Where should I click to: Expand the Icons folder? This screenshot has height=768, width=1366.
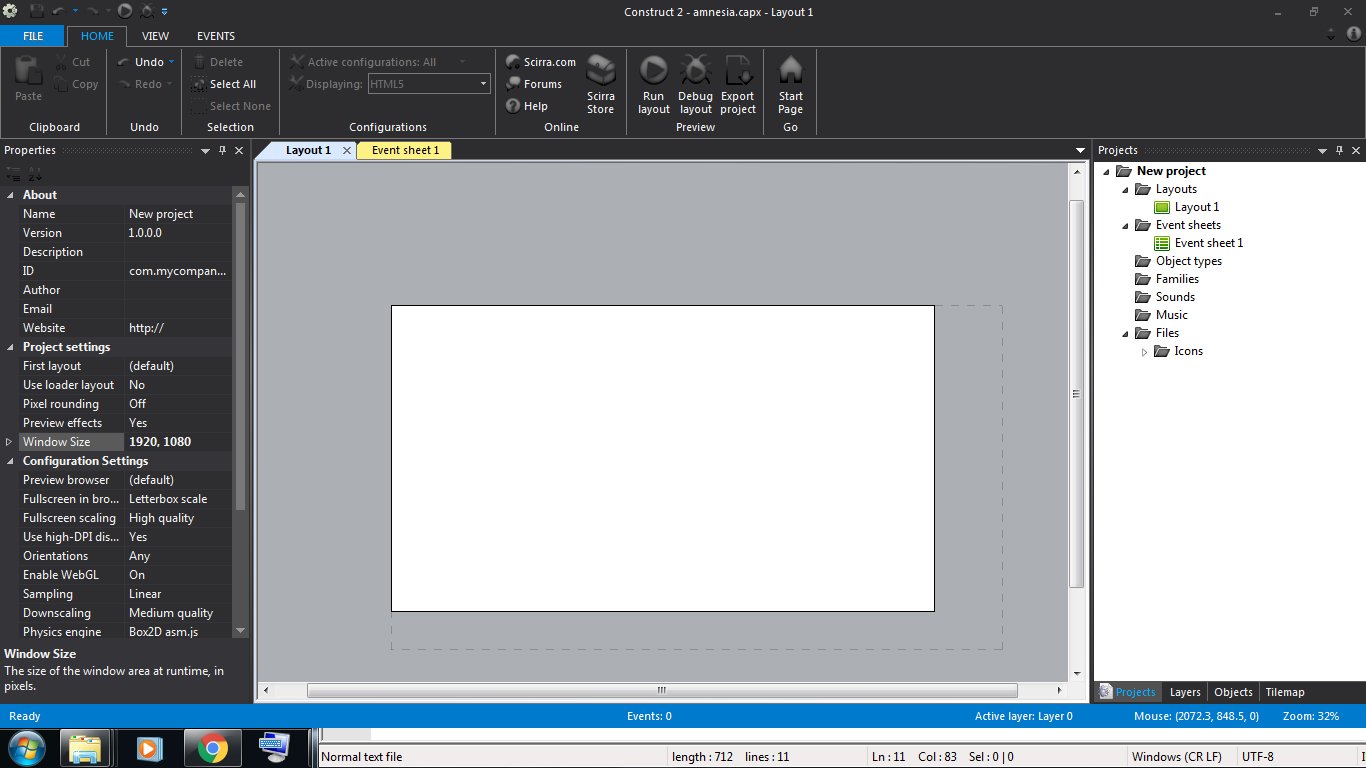tap(1145, 351)
